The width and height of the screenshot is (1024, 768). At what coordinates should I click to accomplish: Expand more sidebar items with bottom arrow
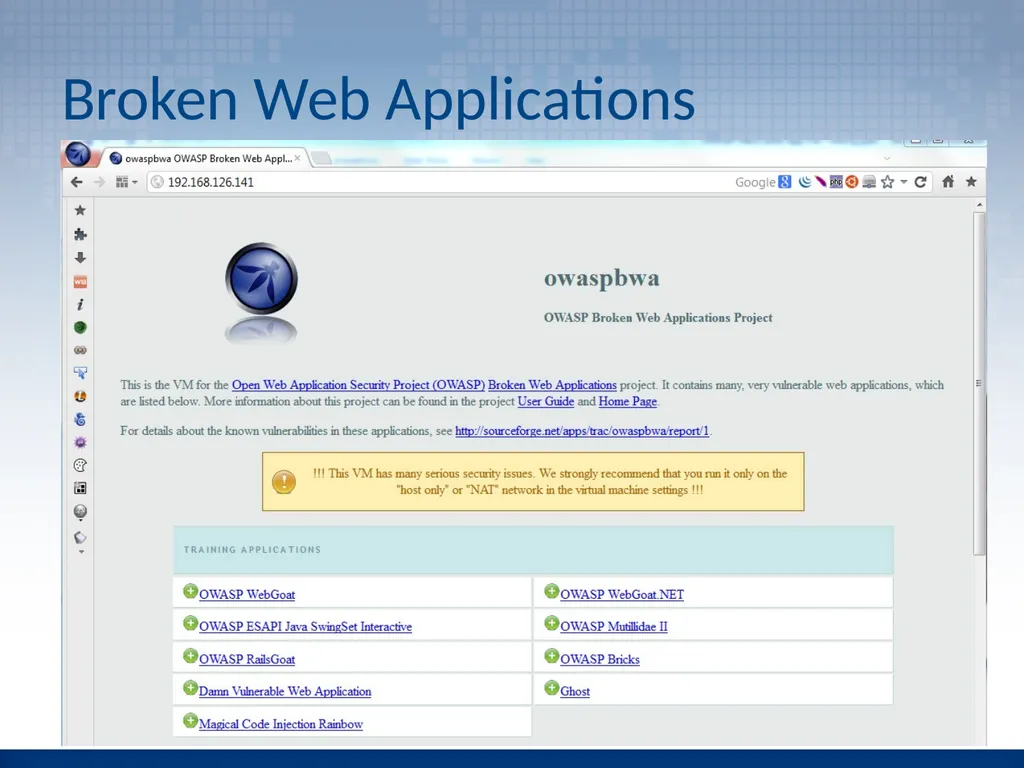coord(81,552)
